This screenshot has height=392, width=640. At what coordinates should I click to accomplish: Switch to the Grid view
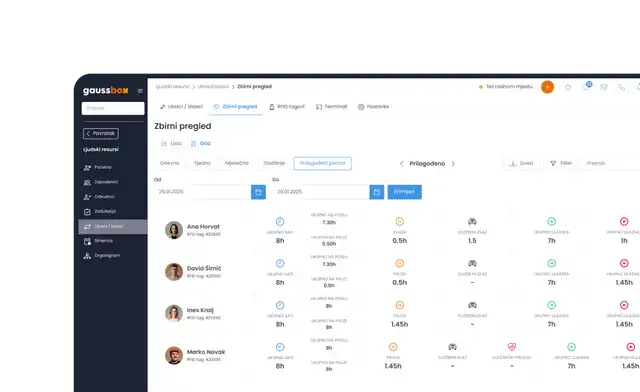click(x=201, y=143)
